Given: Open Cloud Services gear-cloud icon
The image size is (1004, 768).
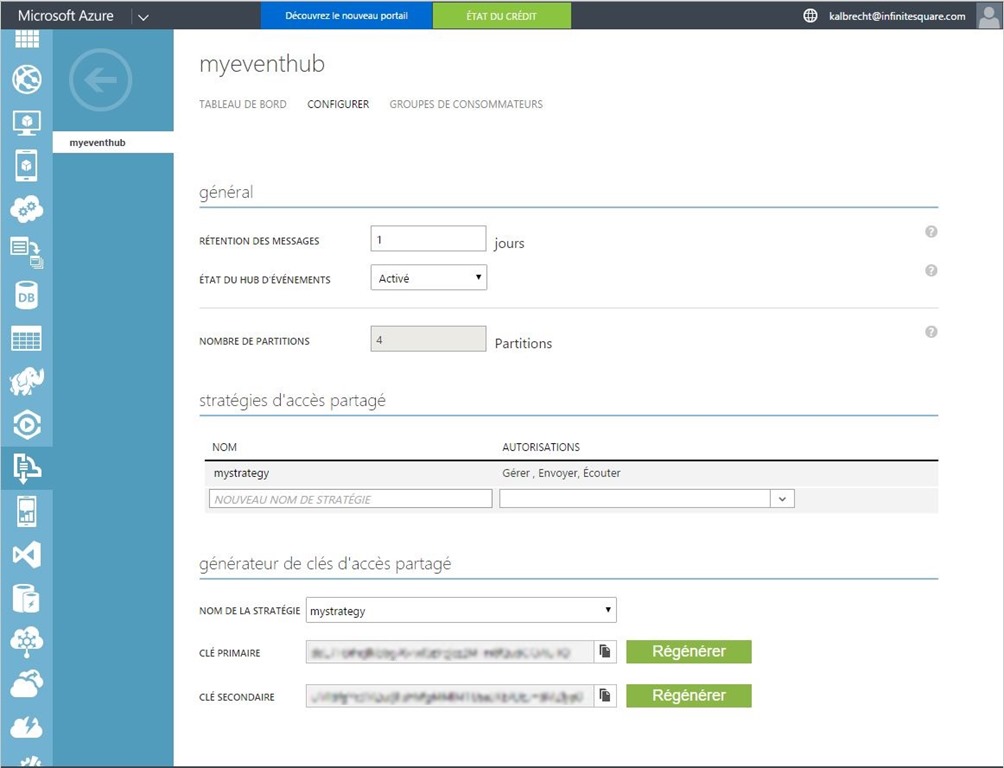Looking at the screenshot, I should point(26,209).
